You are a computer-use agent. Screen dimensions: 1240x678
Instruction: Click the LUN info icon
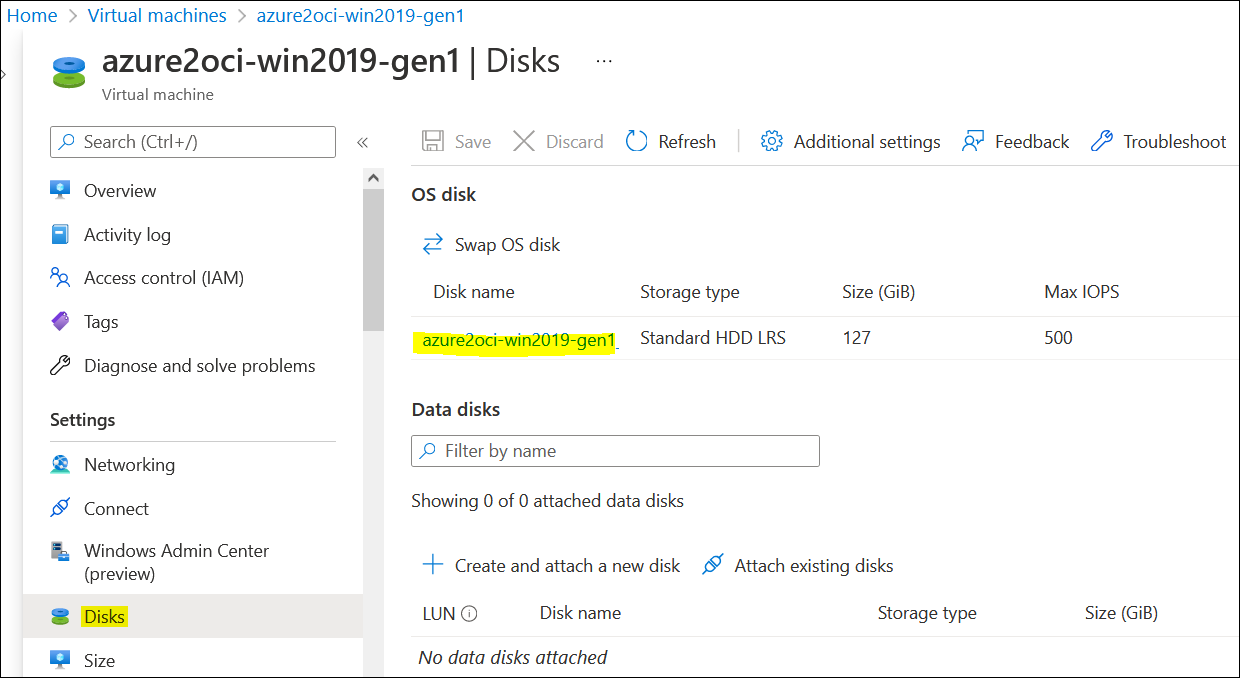[x=469, y=614]
